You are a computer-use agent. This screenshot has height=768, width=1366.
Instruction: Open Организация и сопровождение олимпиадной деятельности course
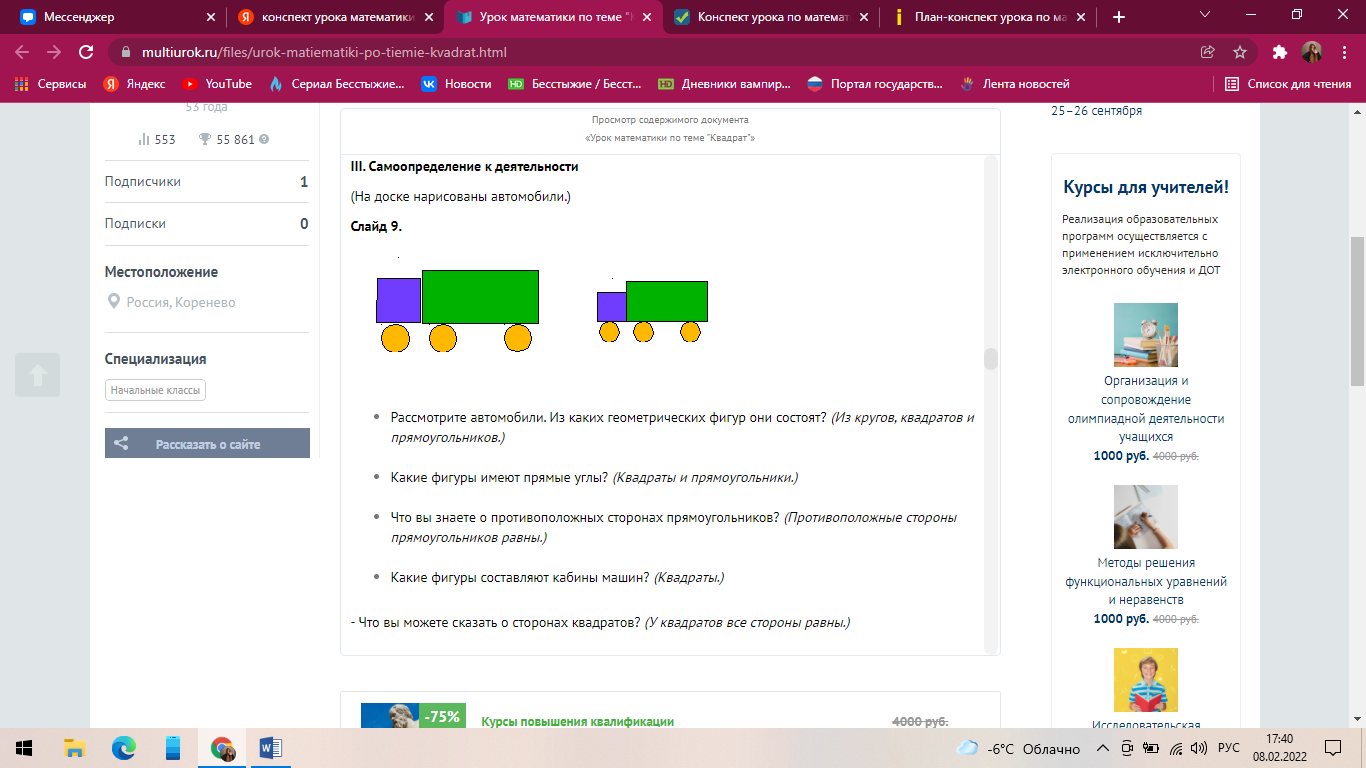coord(1145,409)
